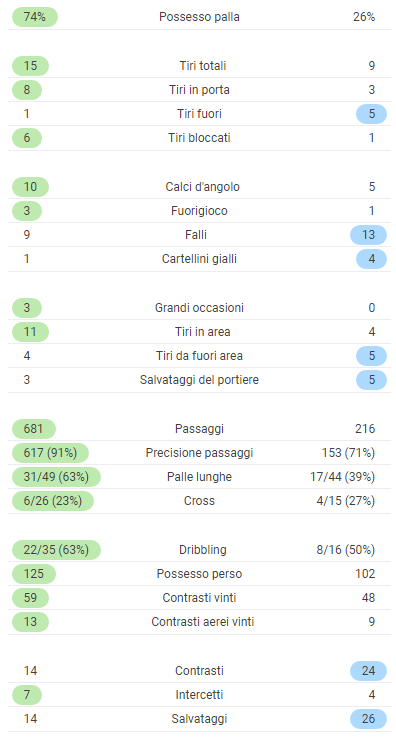Select the Tiri in porta label
This screenshot has width=396, height=749.
(199, 90)
